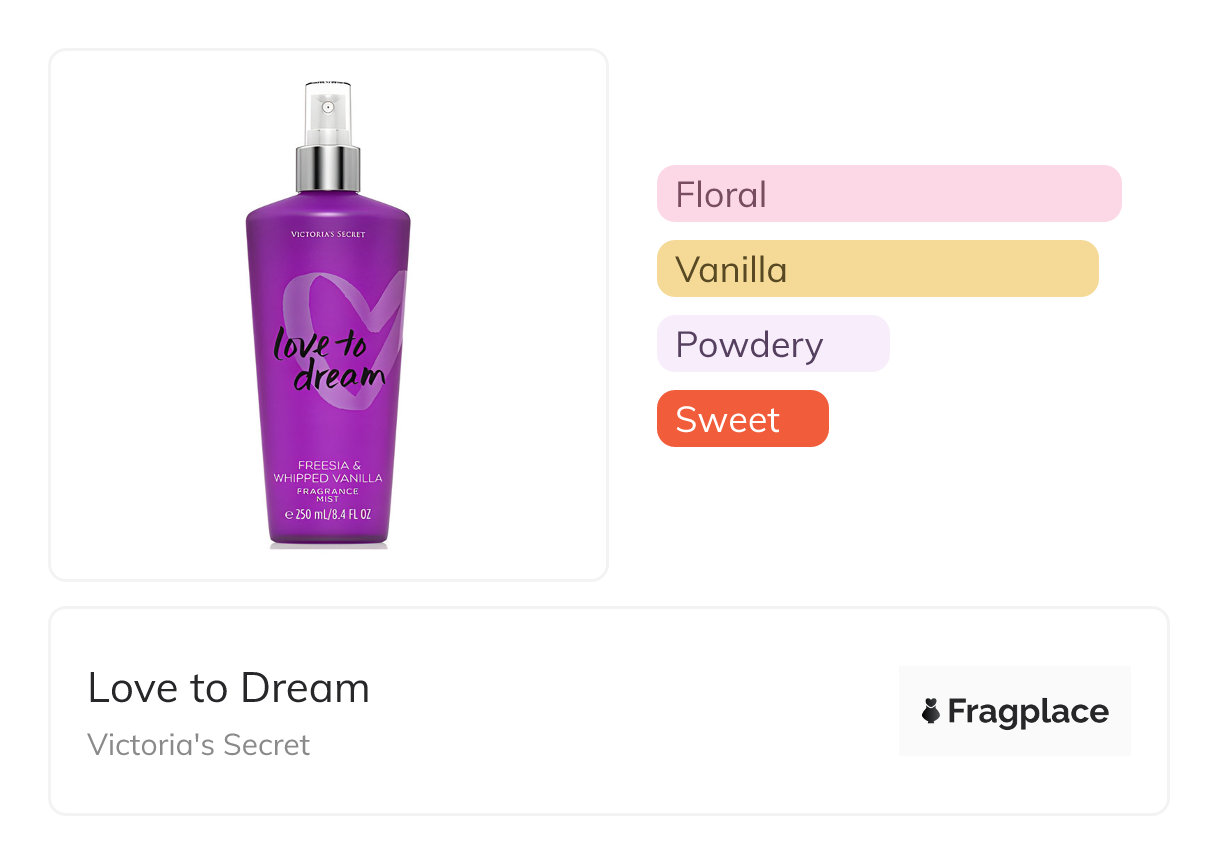Click the 'Fragrance Mist' text on bottle

[328, 495]
